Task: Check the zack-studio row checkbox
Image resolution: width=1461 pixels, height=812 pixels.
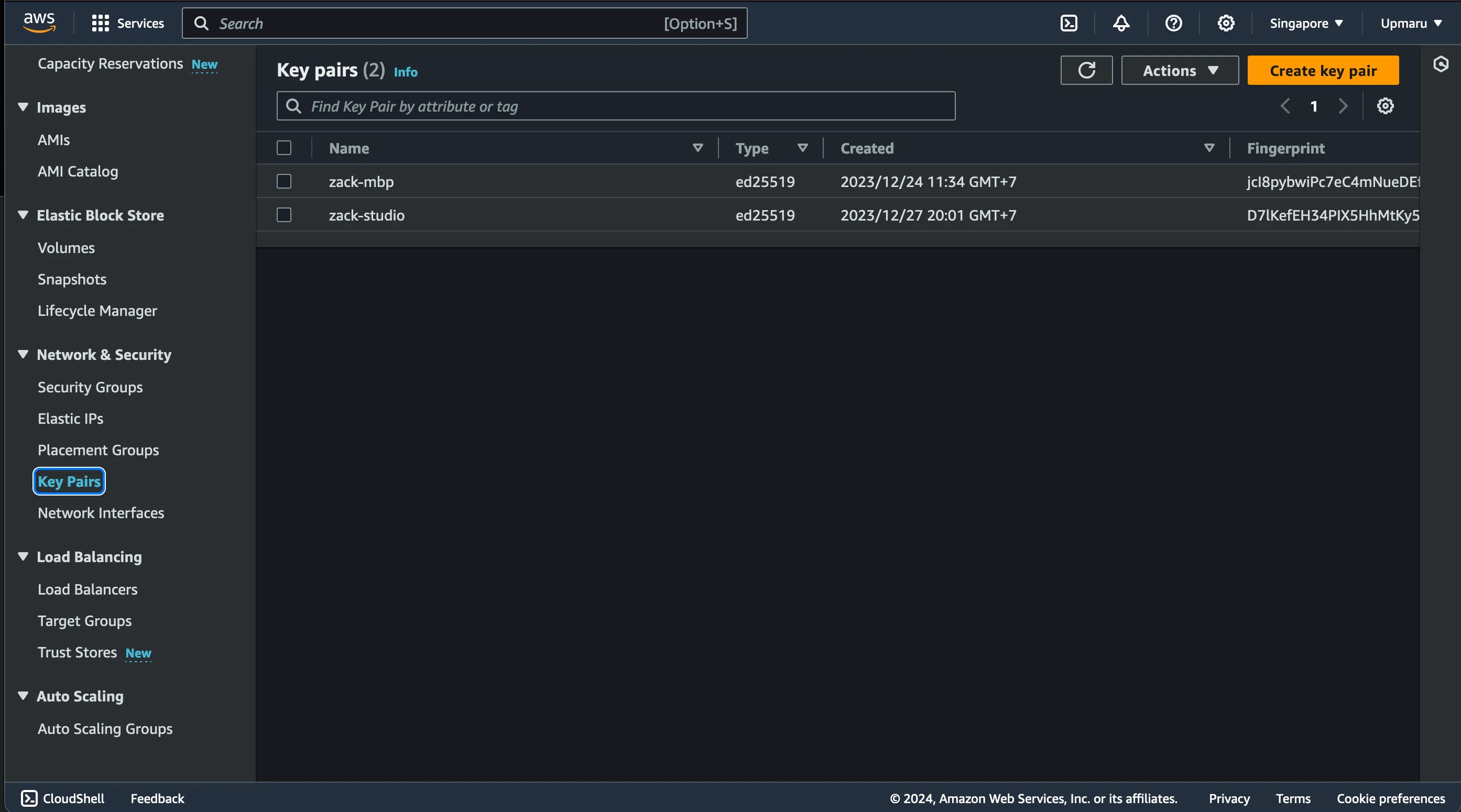Action: click(284, 215)
